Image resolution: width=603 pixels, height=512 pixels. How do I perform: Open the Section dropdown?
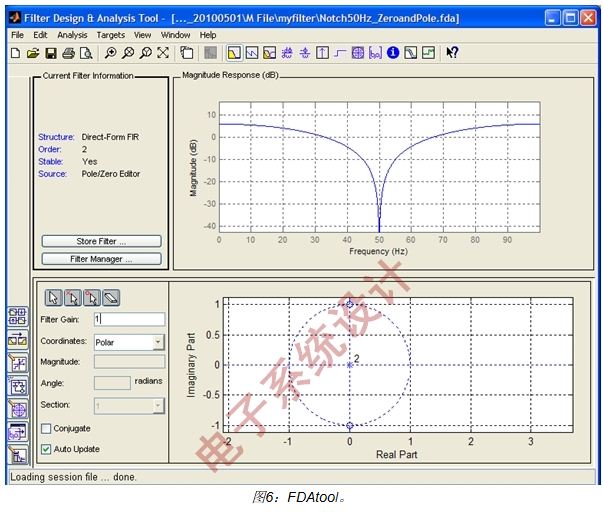[129, 405]
